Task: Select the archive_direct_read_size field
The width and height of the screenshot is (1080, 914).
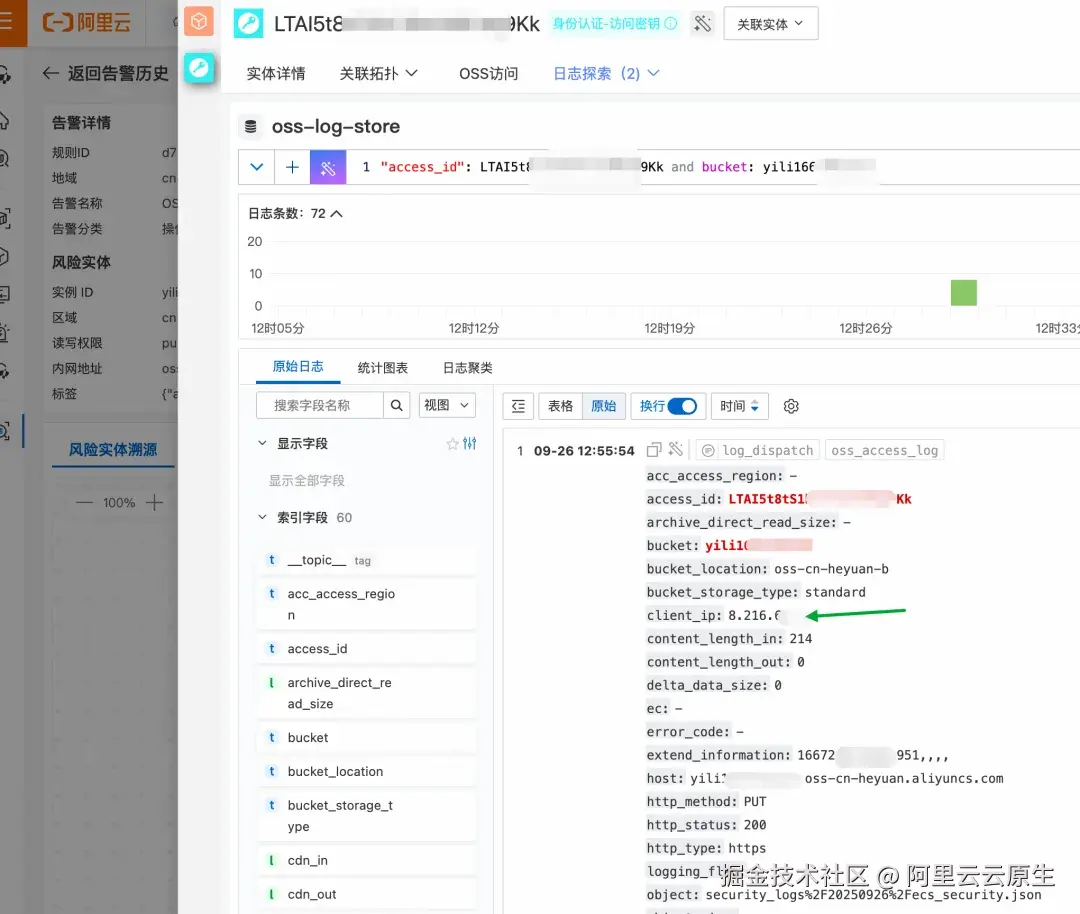Action: click(366, 693)
